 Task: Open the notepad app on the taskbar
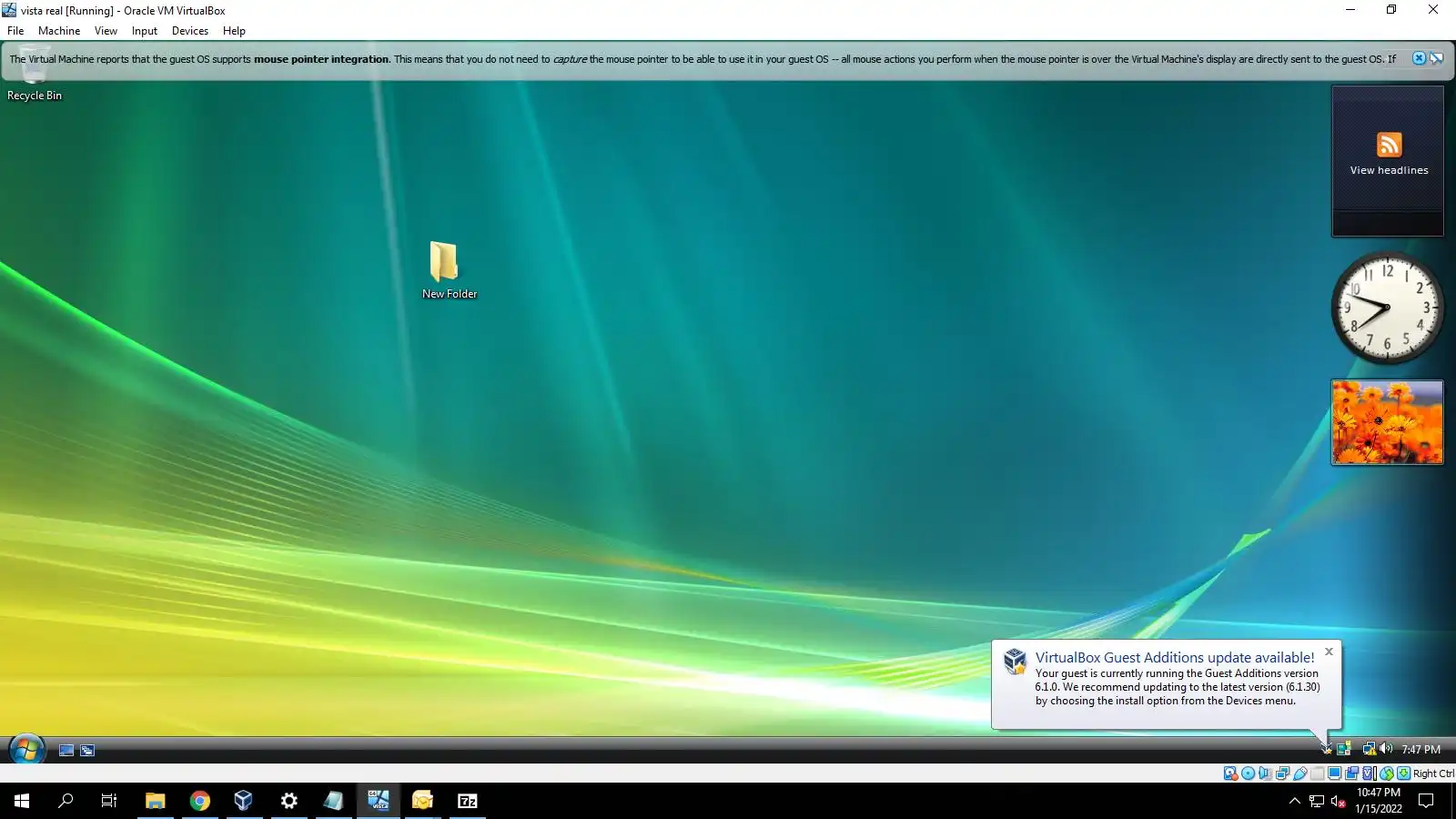pyautogui.click(x=333, y=801)
